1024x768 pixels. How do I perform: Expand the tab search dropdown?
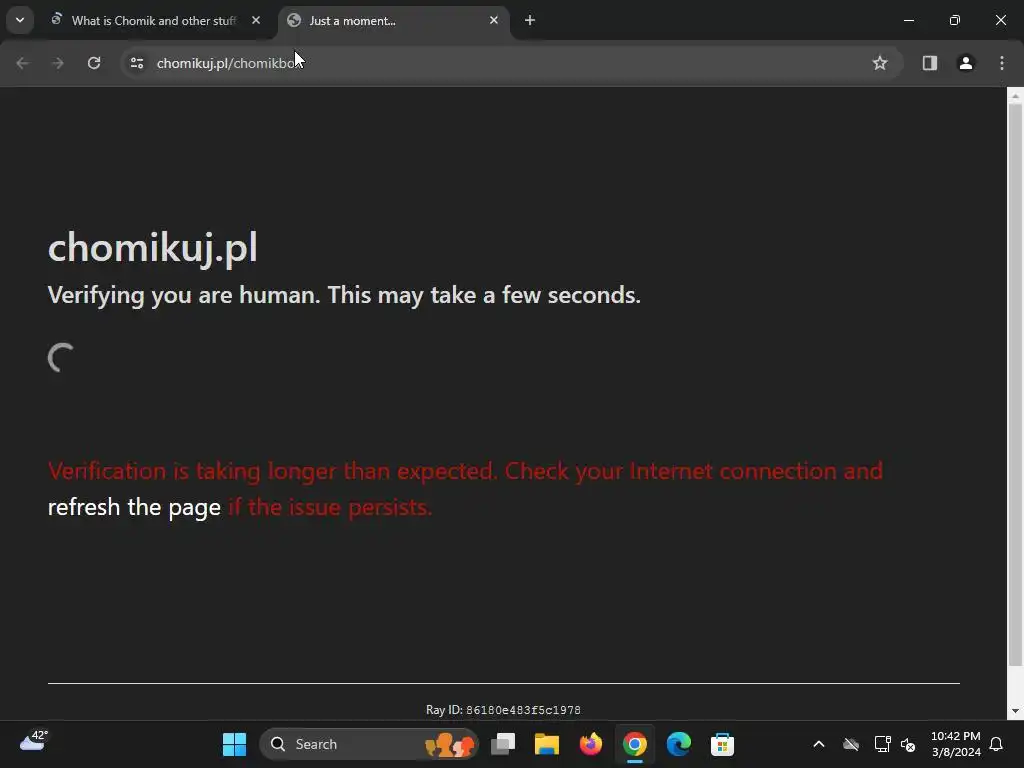(20, 20)
